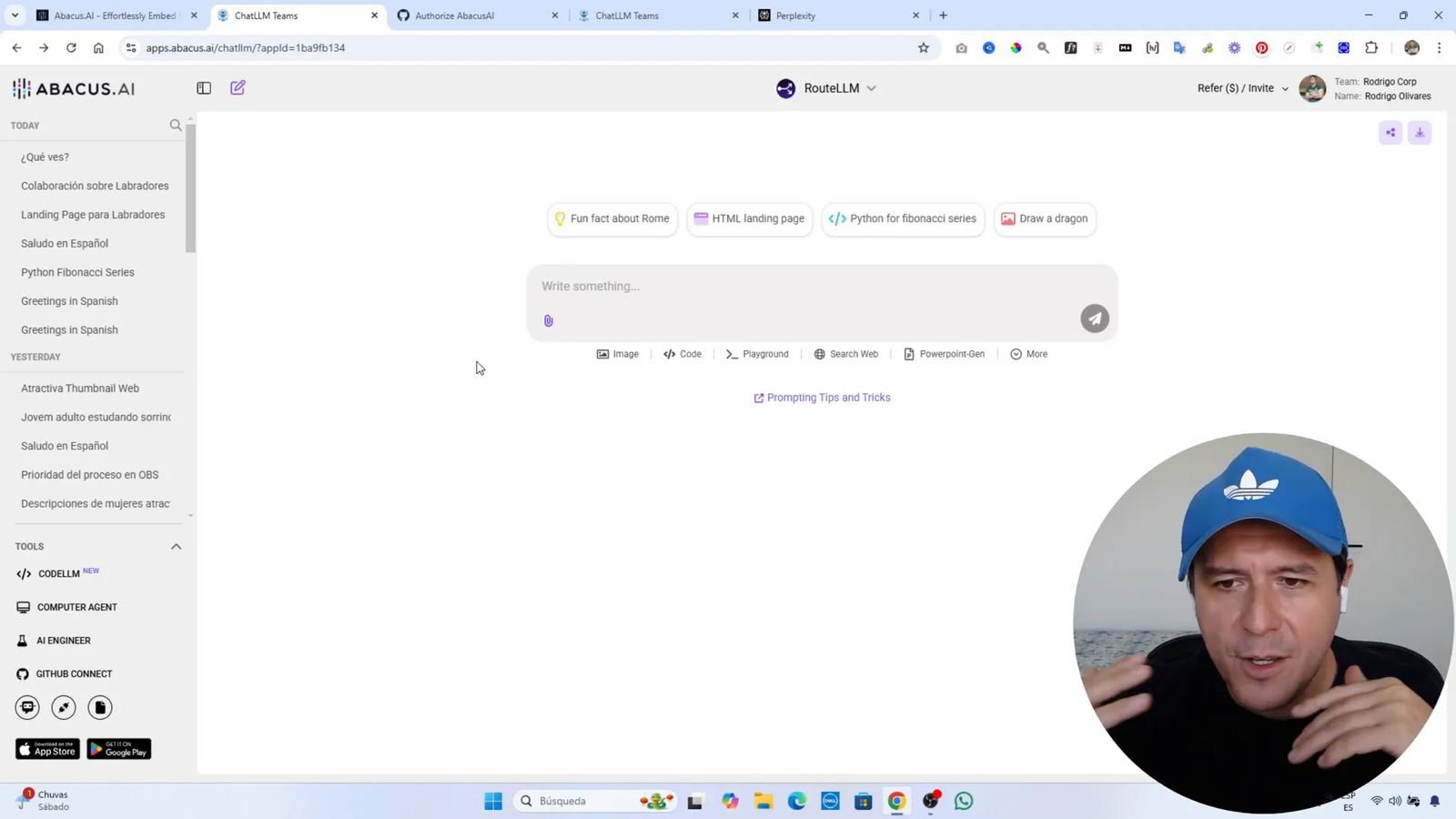Screen dimensions: 1456x819
Task: Open the Computer Agent tool
Action: (77, 607)
